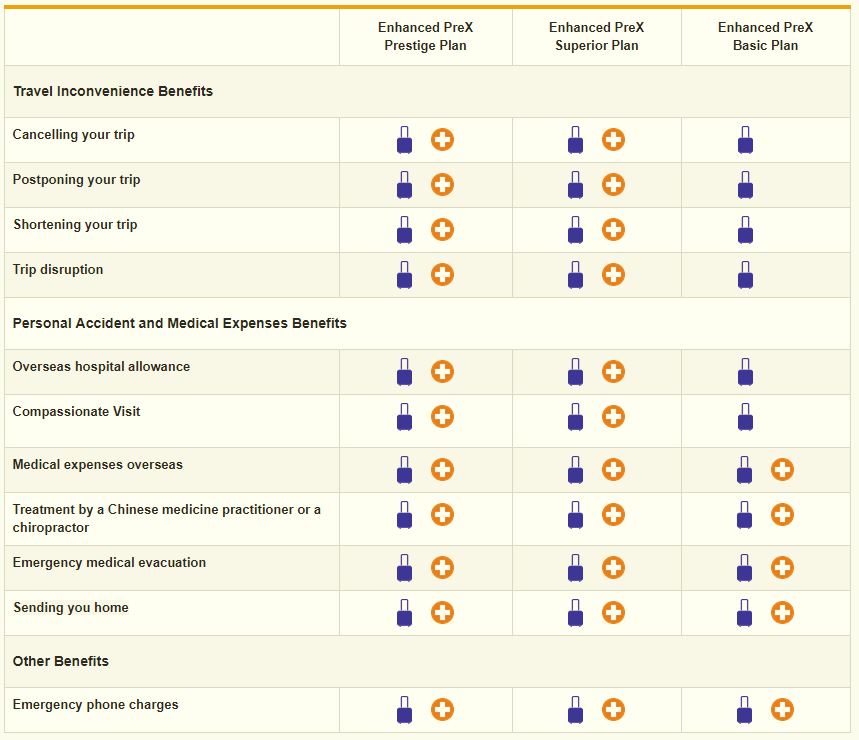Click the Personal Accident and Medical Expenses Benefits heading
Screen dimensions: 859x740
[180, 323]
